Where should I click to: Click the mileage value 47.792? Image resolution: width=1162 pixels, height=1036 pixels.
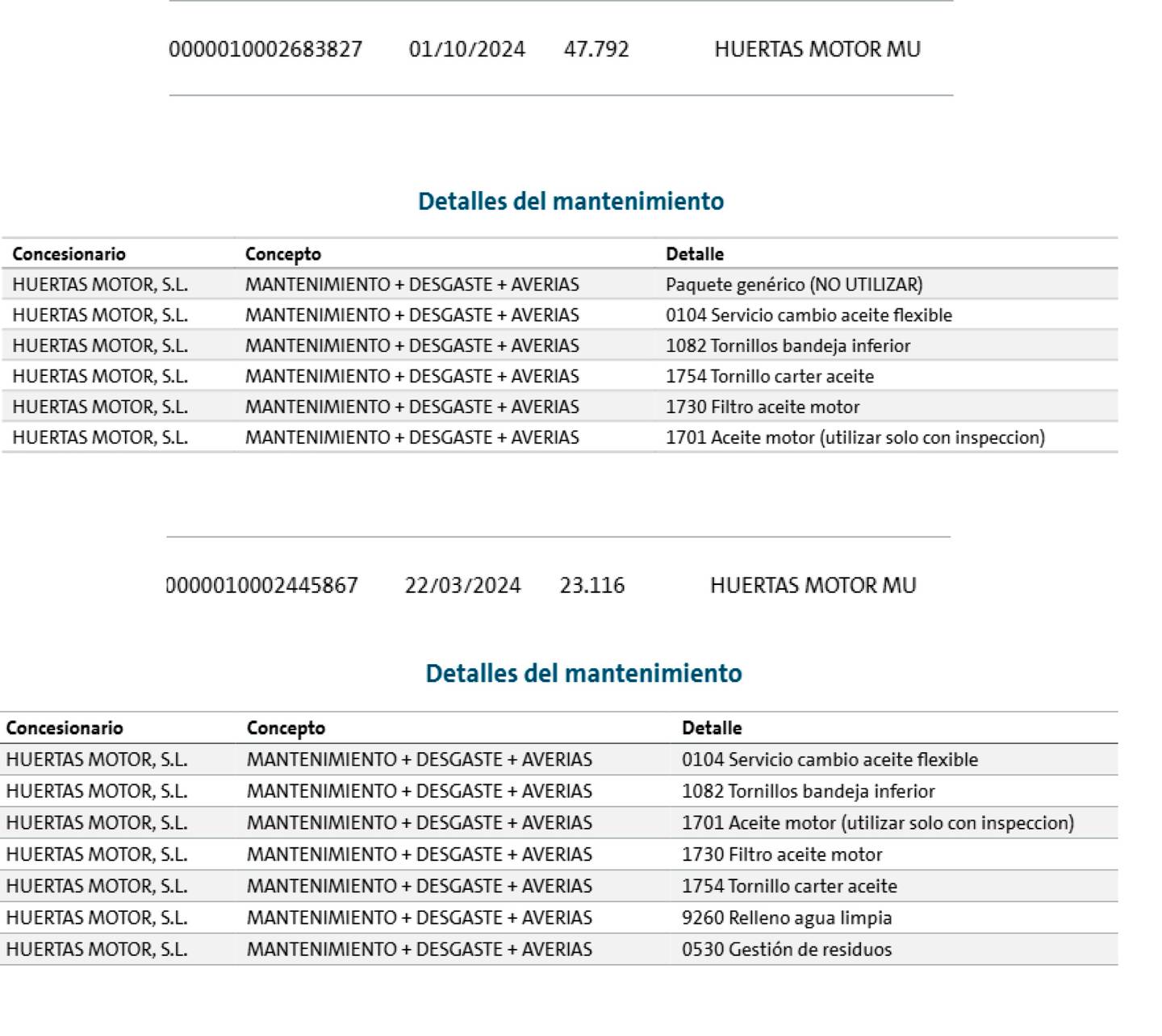pyautogui.click(x=596, y=49)
